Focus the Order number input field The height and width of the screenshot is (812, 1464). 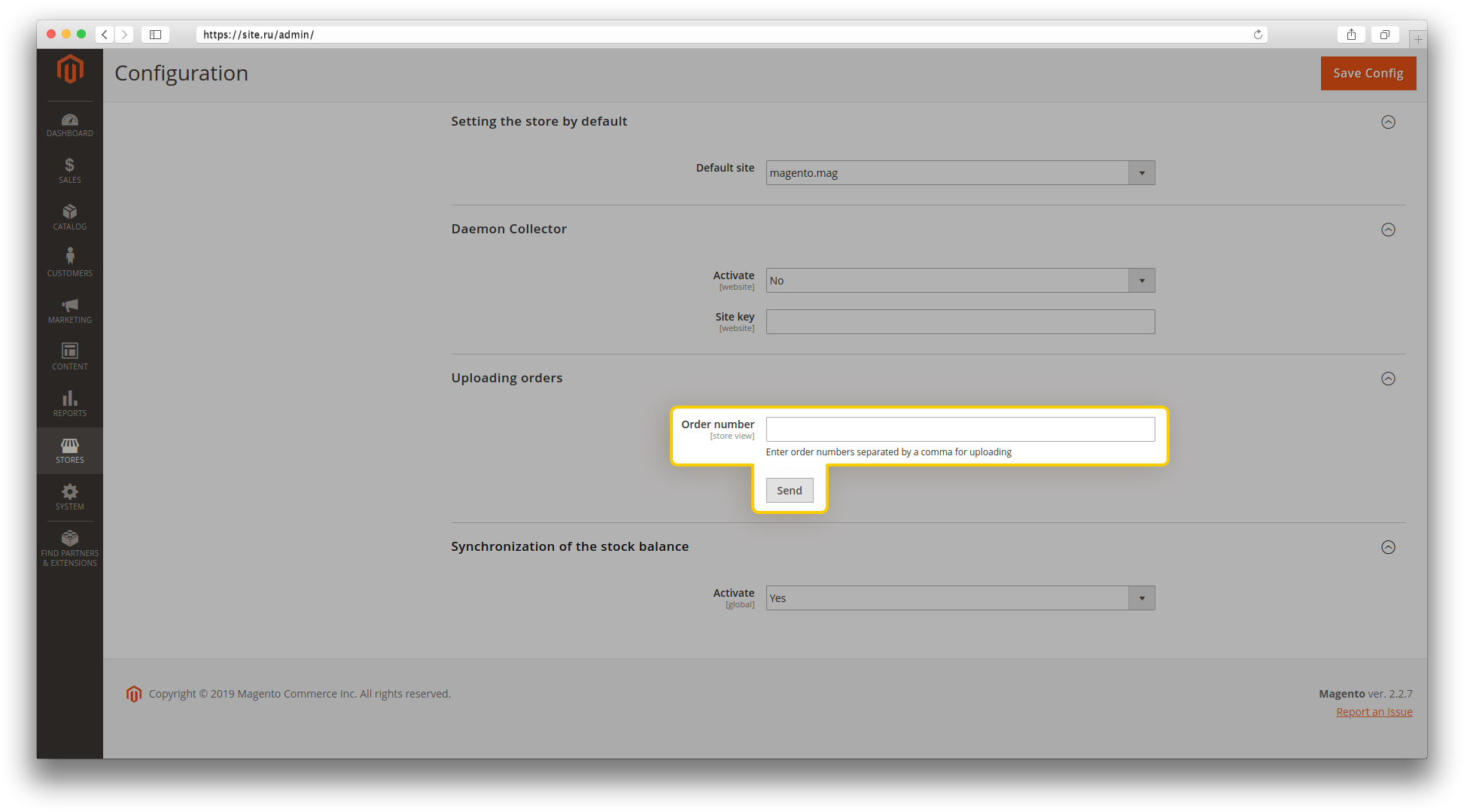(960, 430)
